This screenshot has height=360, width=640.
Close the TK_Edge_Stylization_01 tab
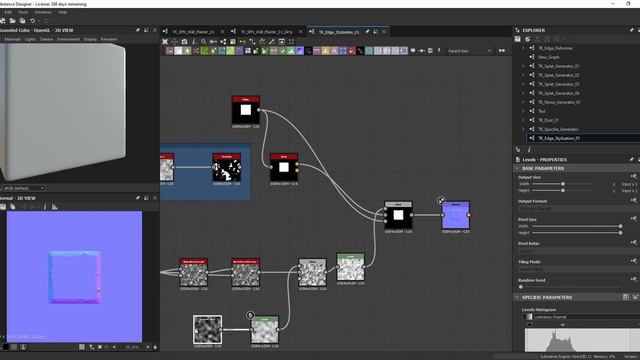click(384, 31)
